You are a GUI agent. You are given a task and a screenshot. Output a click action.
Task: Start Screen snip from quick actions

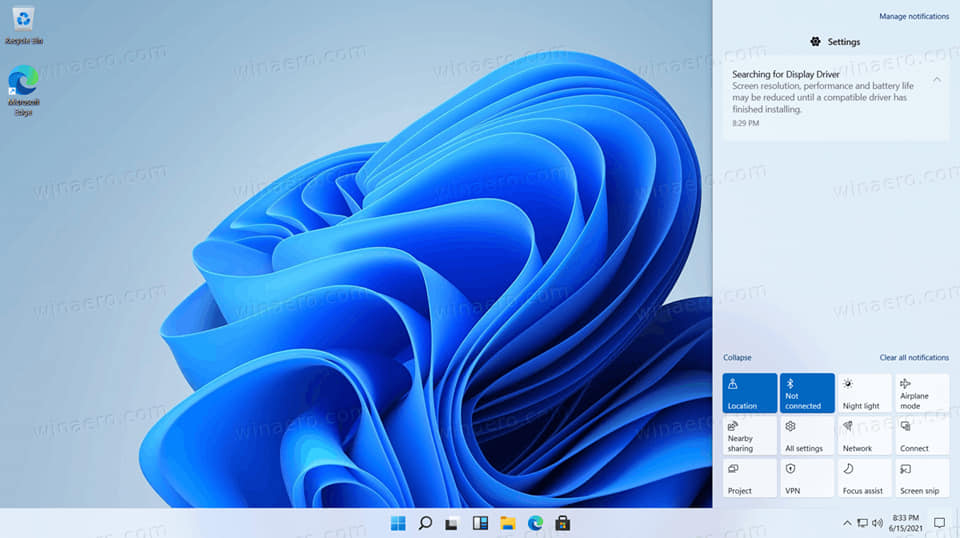[922, 478]
